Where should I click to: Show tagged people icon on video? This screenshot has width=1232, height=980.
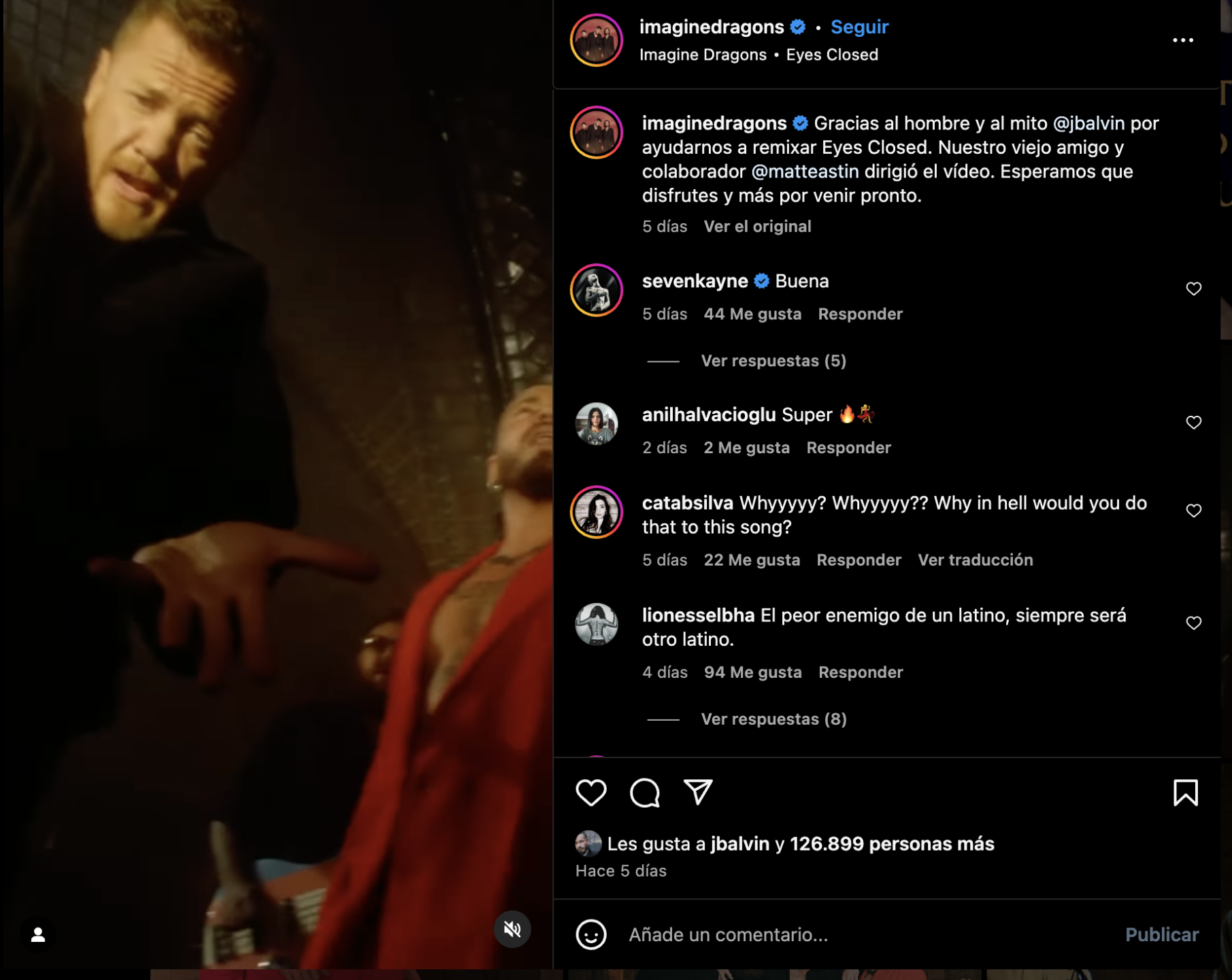[x=38, y=934]
